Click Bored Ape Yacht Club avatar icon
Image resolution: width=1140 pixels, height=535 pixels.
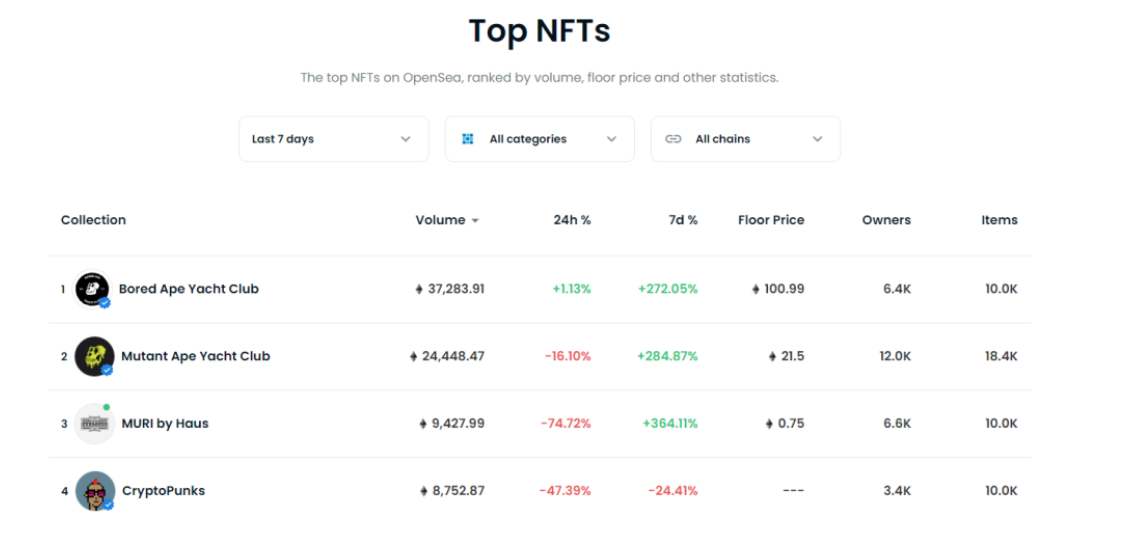92,289
